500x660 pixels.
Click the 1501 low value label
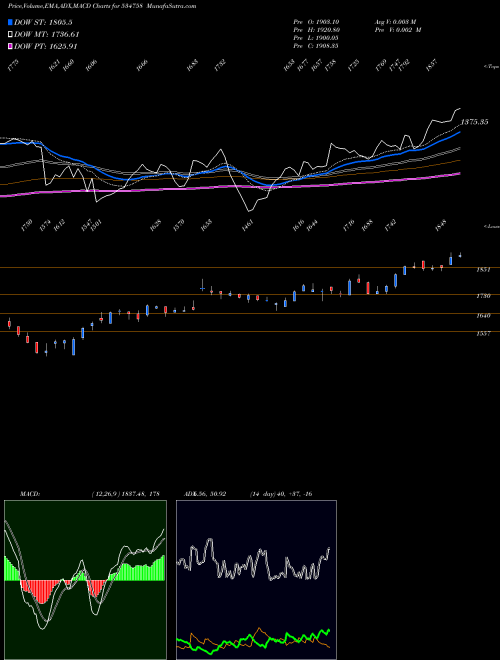pos(96,226)
